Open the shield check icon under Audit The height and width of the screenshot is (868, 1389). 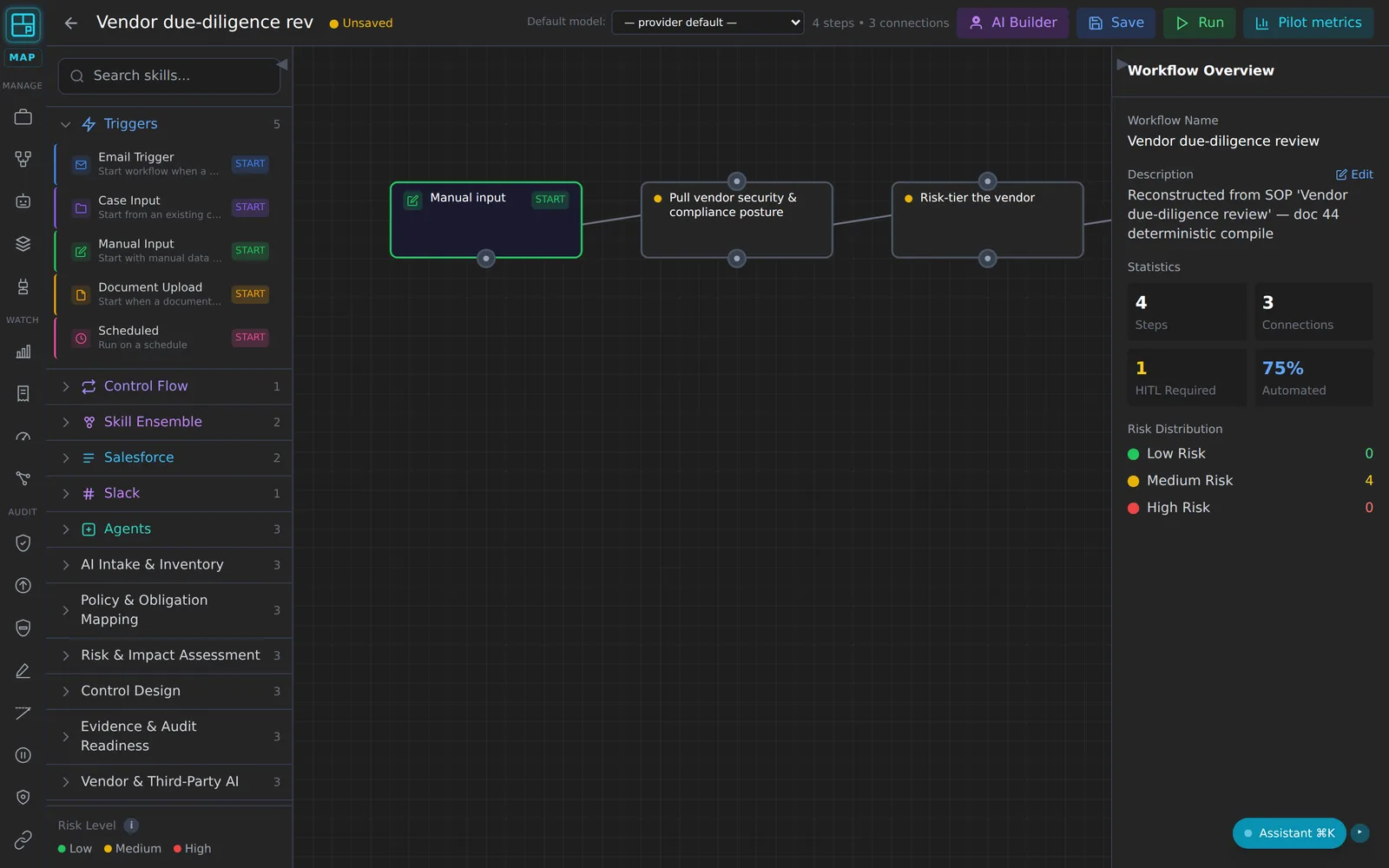coord(23,542)
